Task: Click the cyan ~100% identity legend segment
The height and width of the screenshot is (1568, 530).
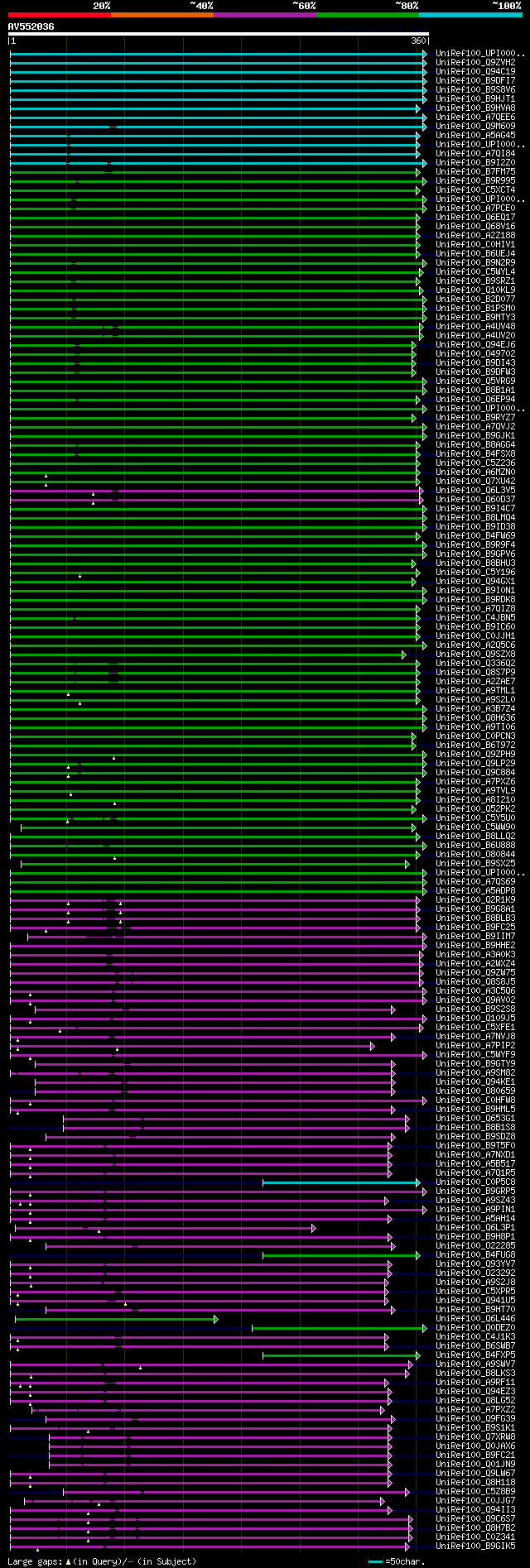Action: click(x=470, y=15)
